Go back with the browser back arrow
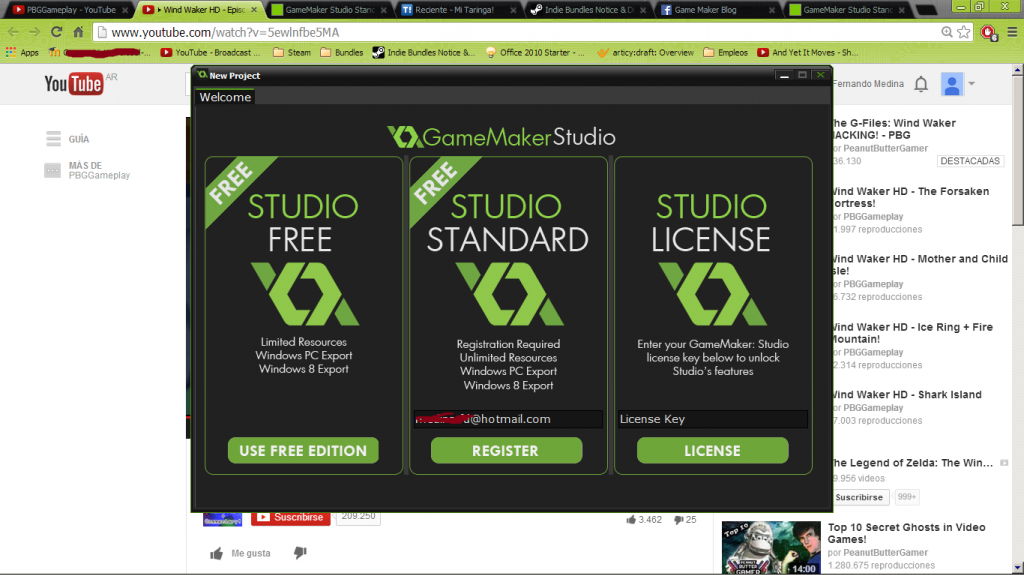 (13, 32)
